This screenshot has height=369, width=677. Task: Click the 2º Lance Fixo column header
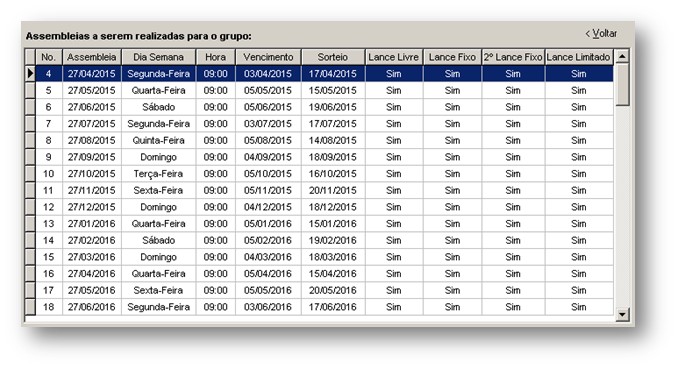[513, 57]
